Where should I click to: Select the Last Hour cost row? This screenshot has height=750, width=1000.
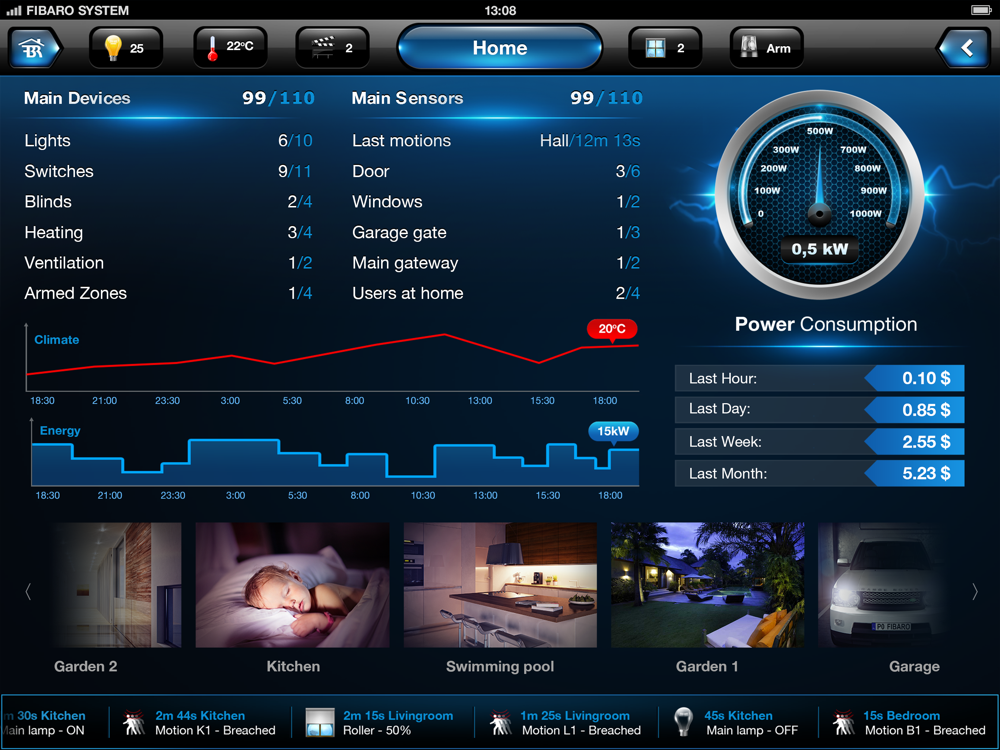coord(820,378)
